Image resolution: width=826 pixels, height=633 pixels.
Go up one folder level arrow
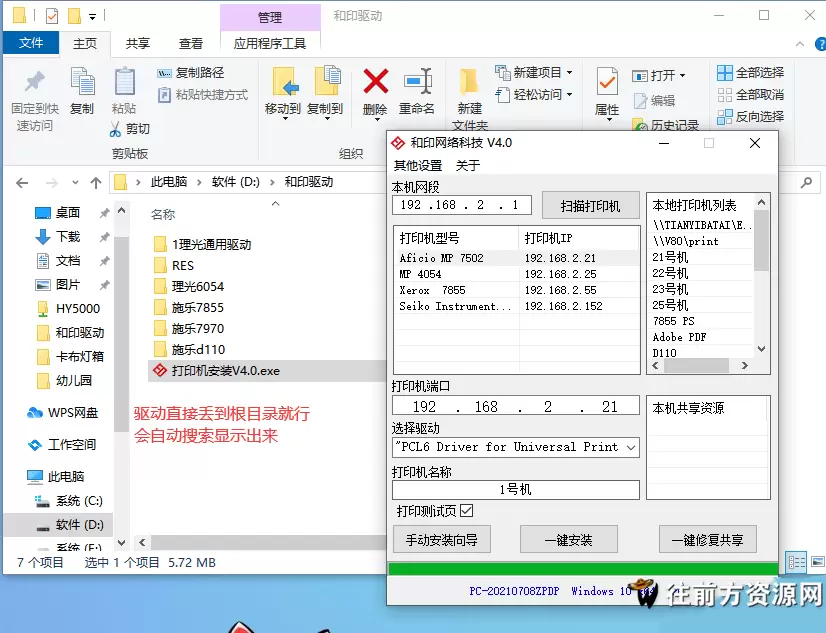point(96,183)
